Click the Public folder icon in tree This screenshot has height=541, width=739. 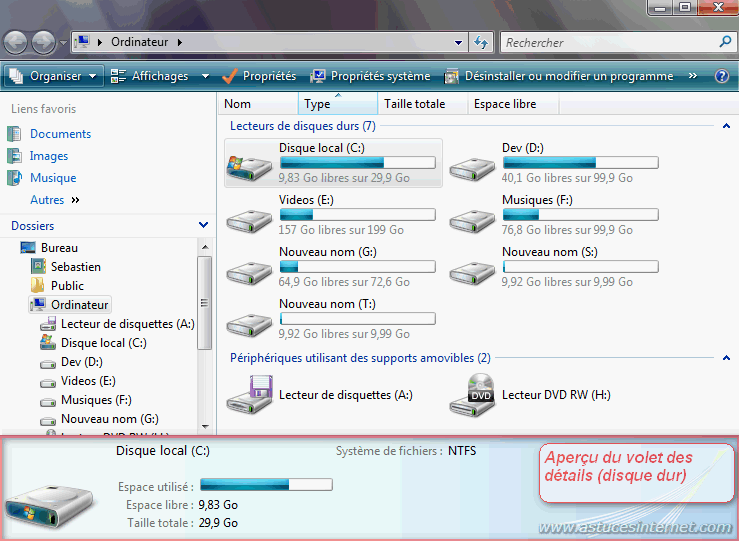[38, 285]
